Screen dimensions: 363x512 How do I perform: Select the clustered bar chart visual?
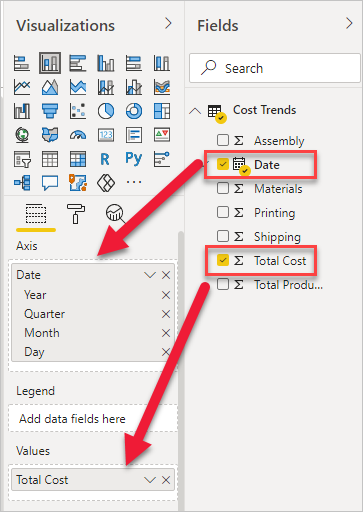click(x=78, y=63)
